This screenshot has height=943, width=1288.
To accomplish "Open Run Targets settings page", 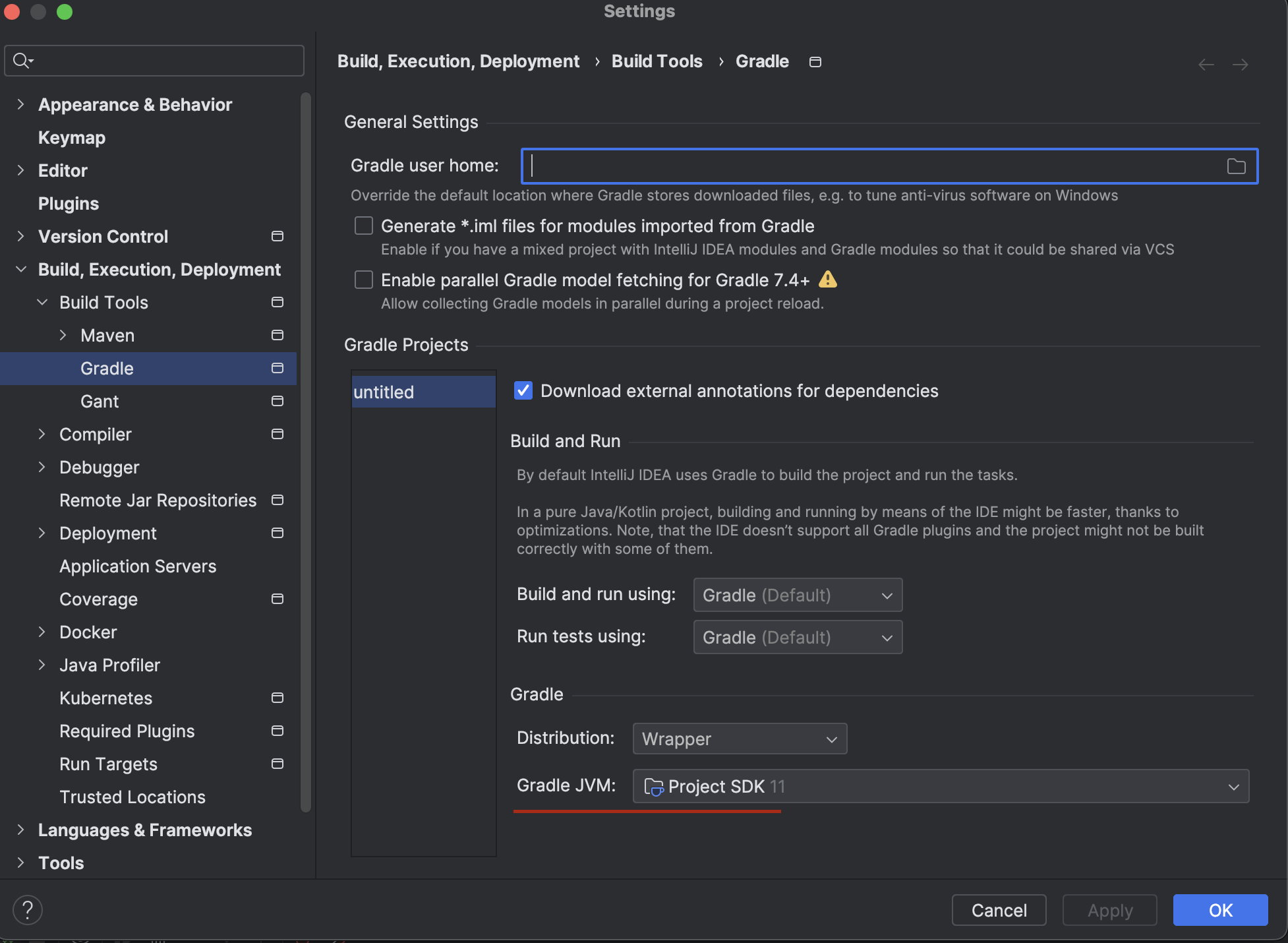I will tap(108, 764).
